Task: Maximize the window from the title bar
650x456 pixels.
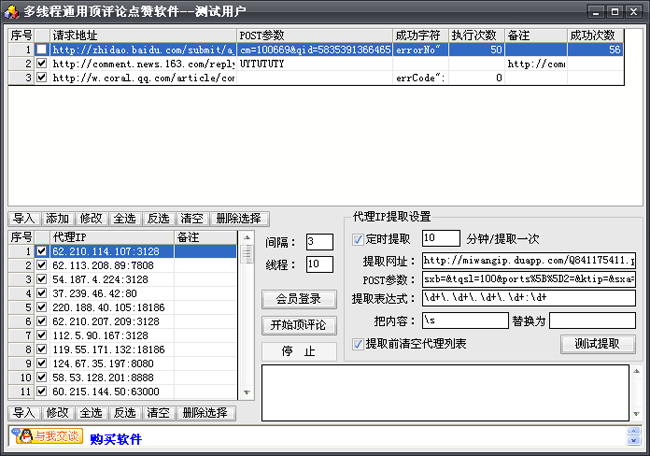Action: 615,12
